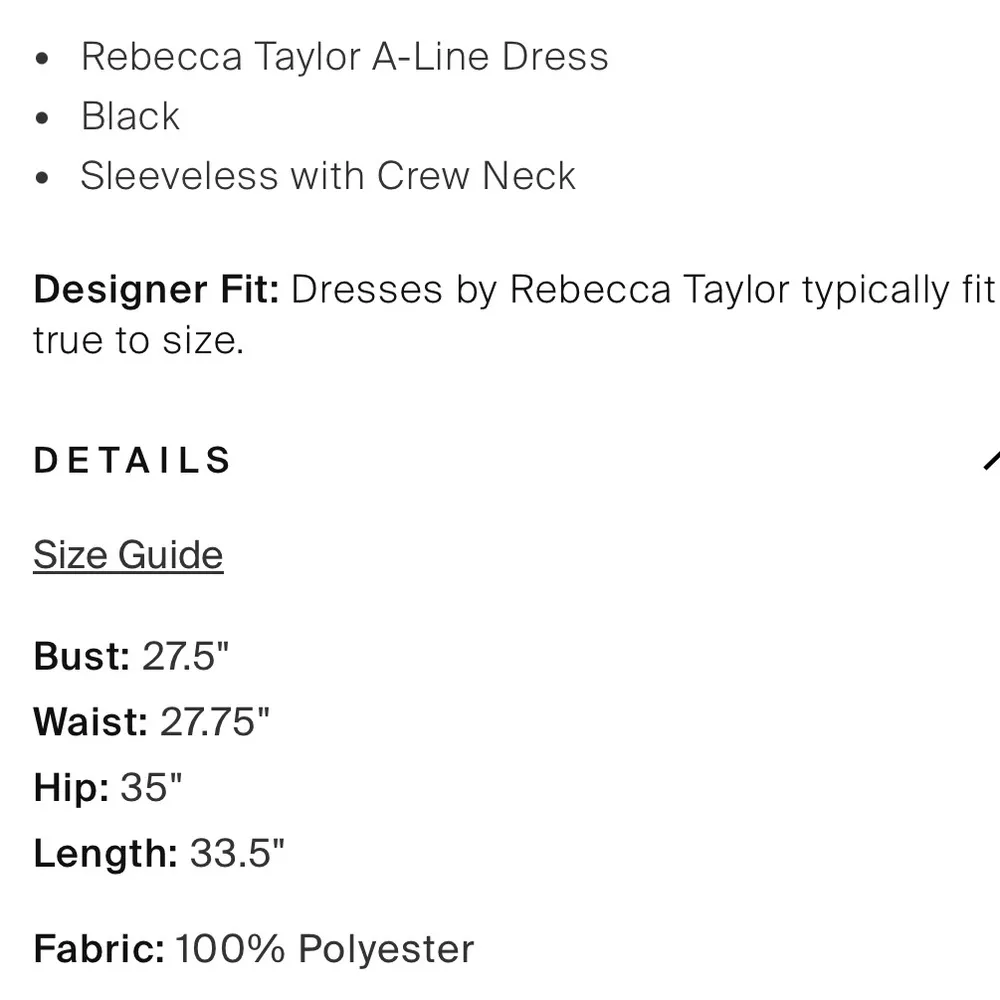Click the Waist measurement value 27.75 inches

pos(213,721)
